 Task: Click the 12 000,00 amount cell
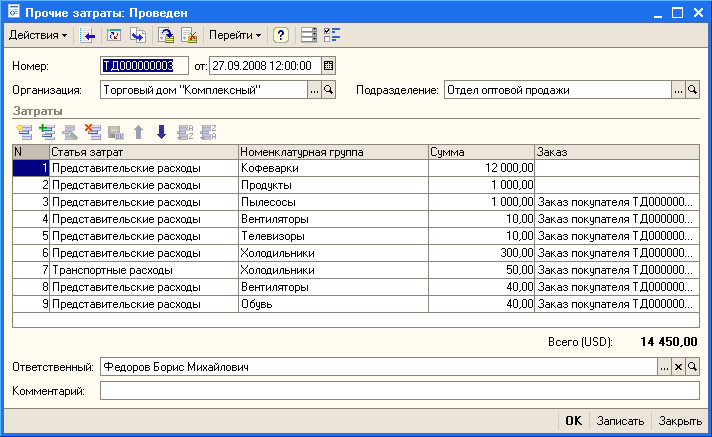click(x=481, y=168)
